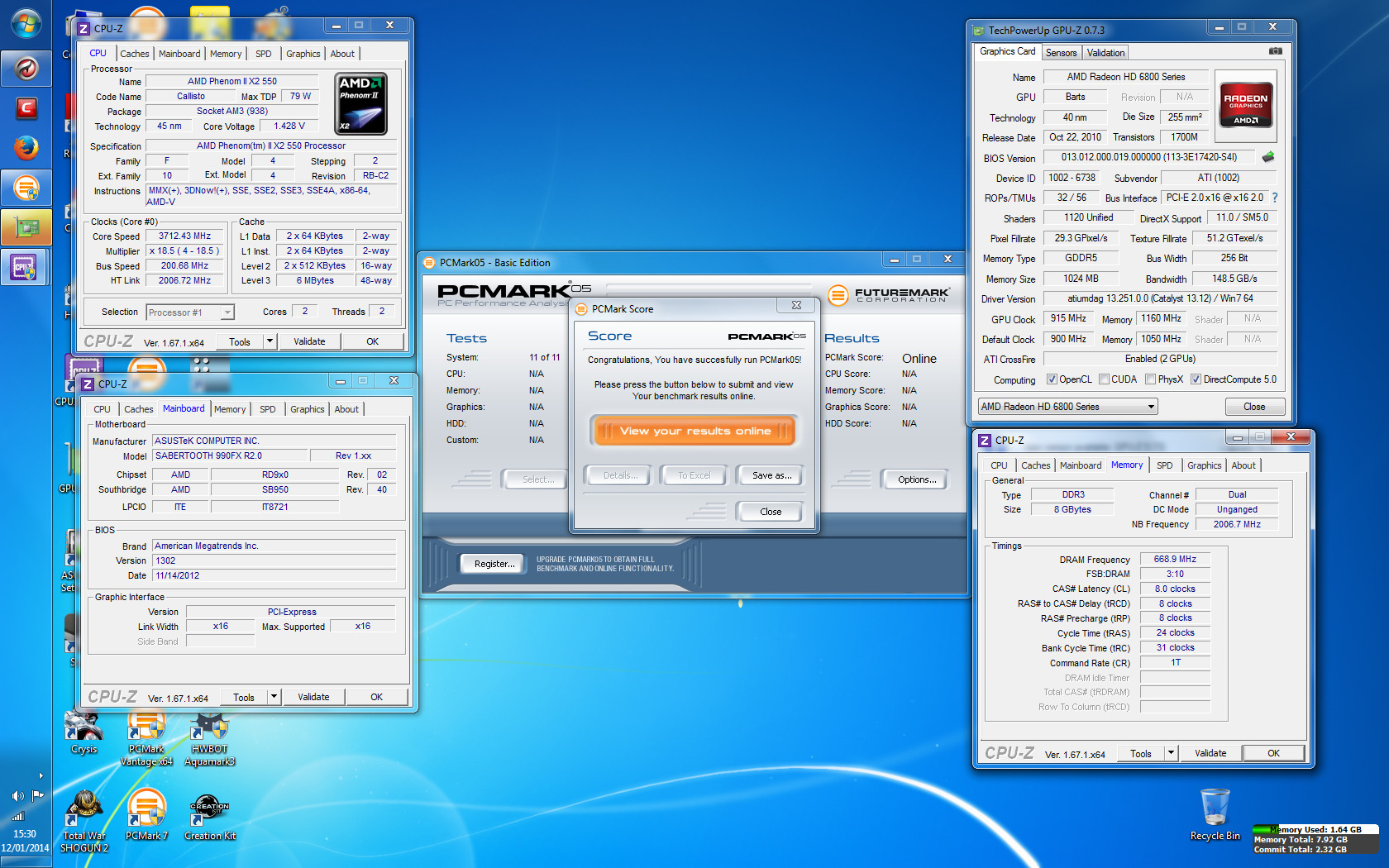Open the HWBOT Aquamark3 desktop shortcut
This screenshot has height=868, width=1389.
209,739
